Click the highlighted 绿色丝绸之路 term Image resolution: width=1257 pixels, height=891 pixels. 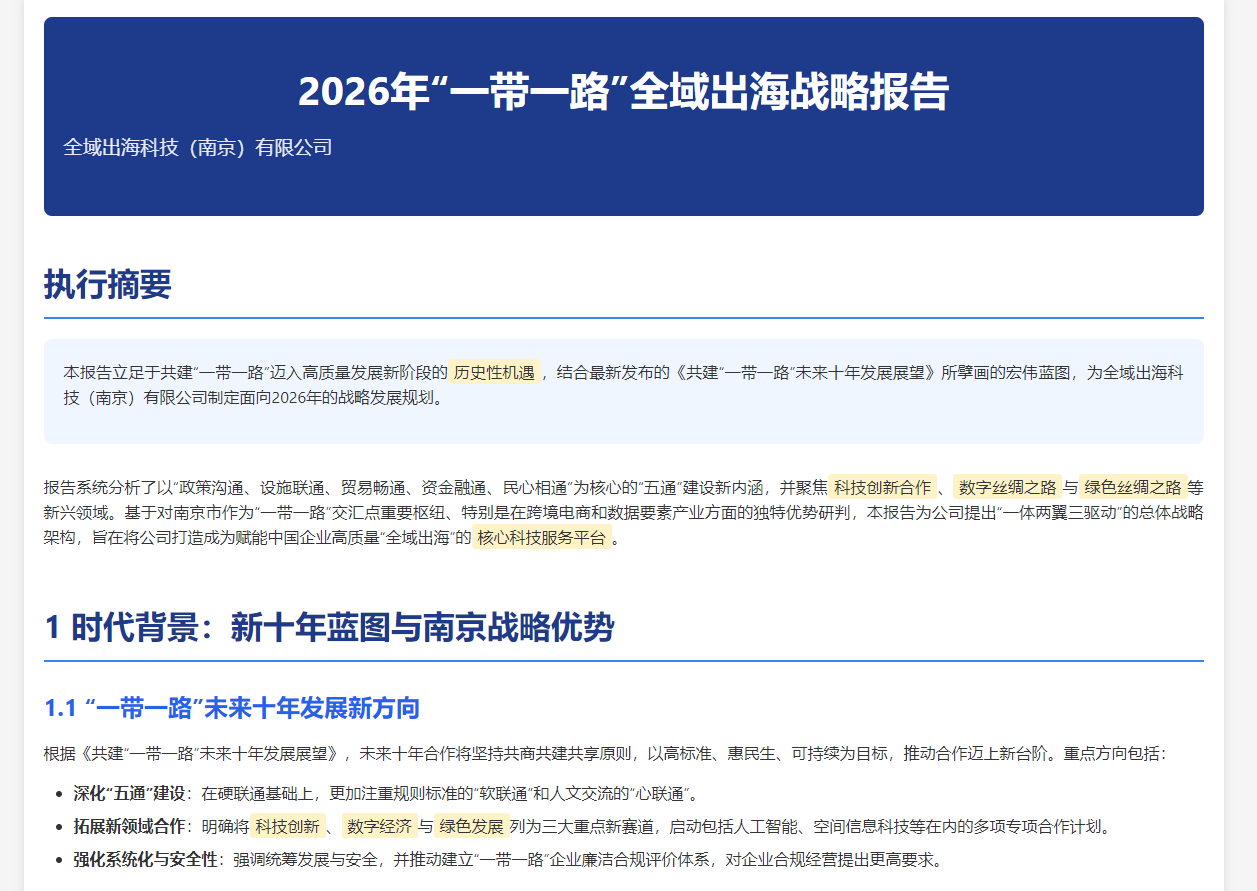point(1132,488)
